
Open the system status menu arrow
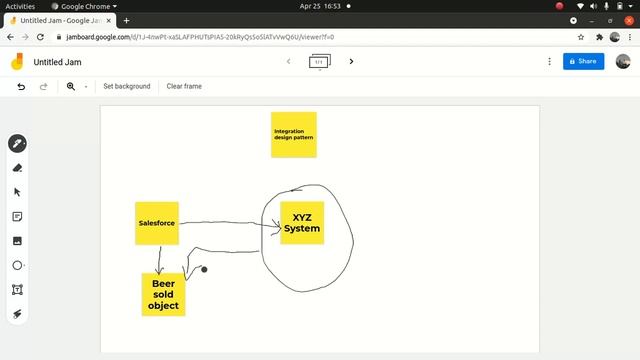coord(631,6)
